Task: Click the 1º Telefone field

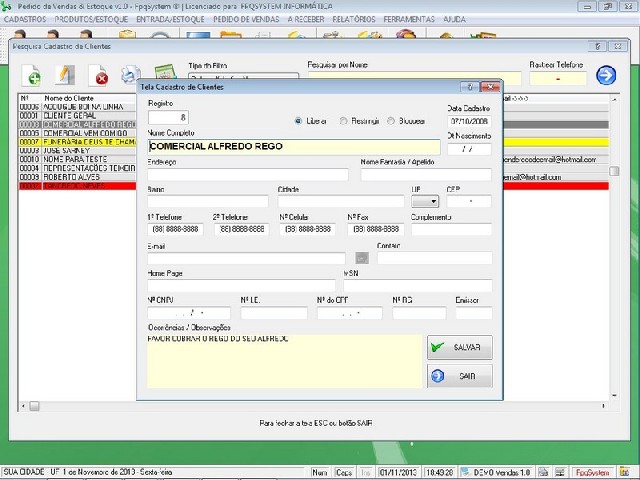Action: click(x=176, y=229)
